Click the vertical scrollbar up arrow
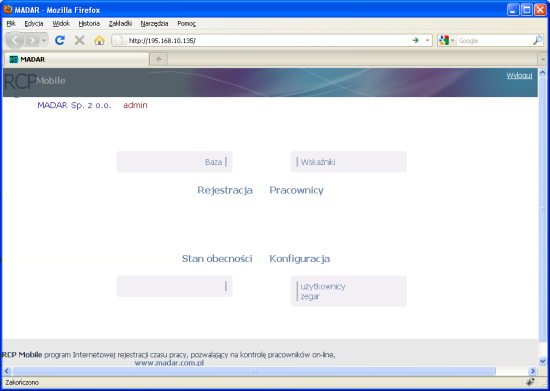Image resolution: width=550 pixels, height=391 pixels. coord(543,73)
